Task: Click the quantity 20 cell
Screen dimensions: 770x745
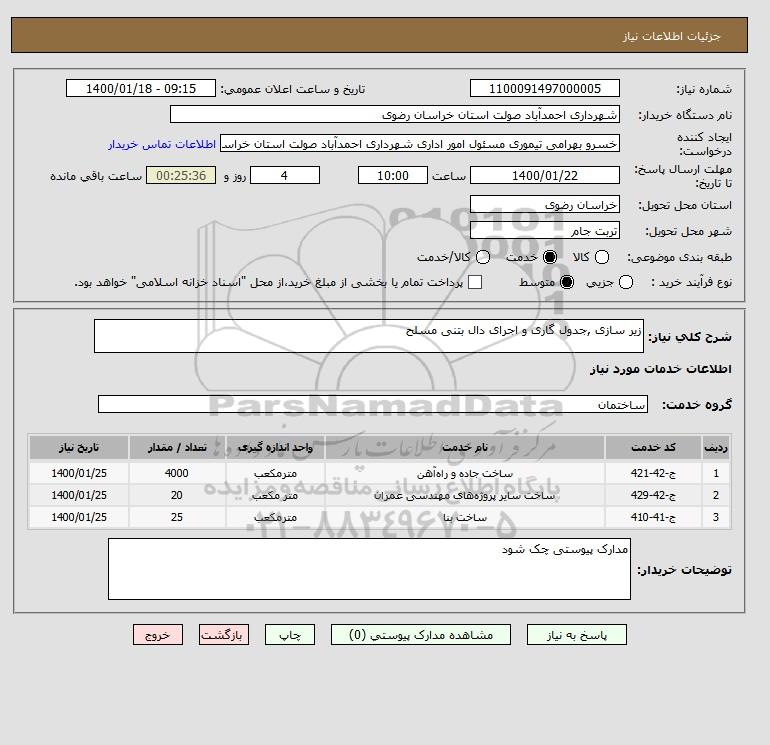Action: coord(177,495)
